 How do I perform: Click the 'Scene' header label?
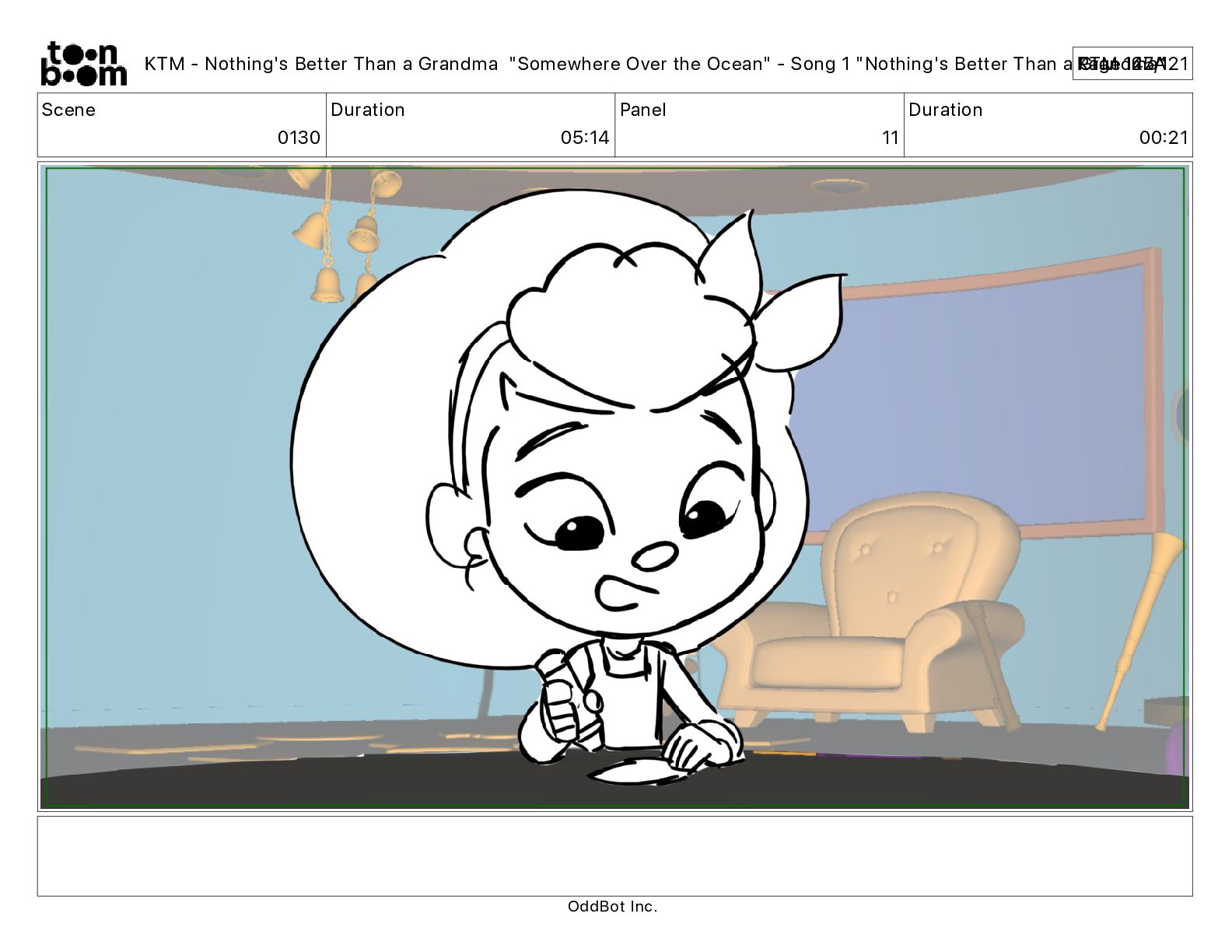click(x=68, y=110)
